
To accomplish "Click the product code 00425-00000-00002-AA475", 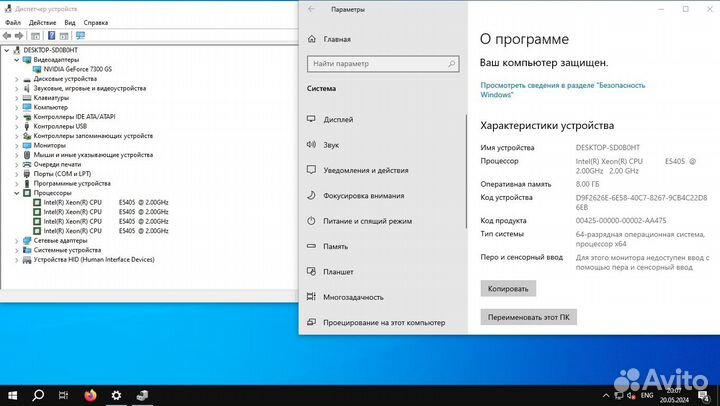I will click(x=621, y=220).
